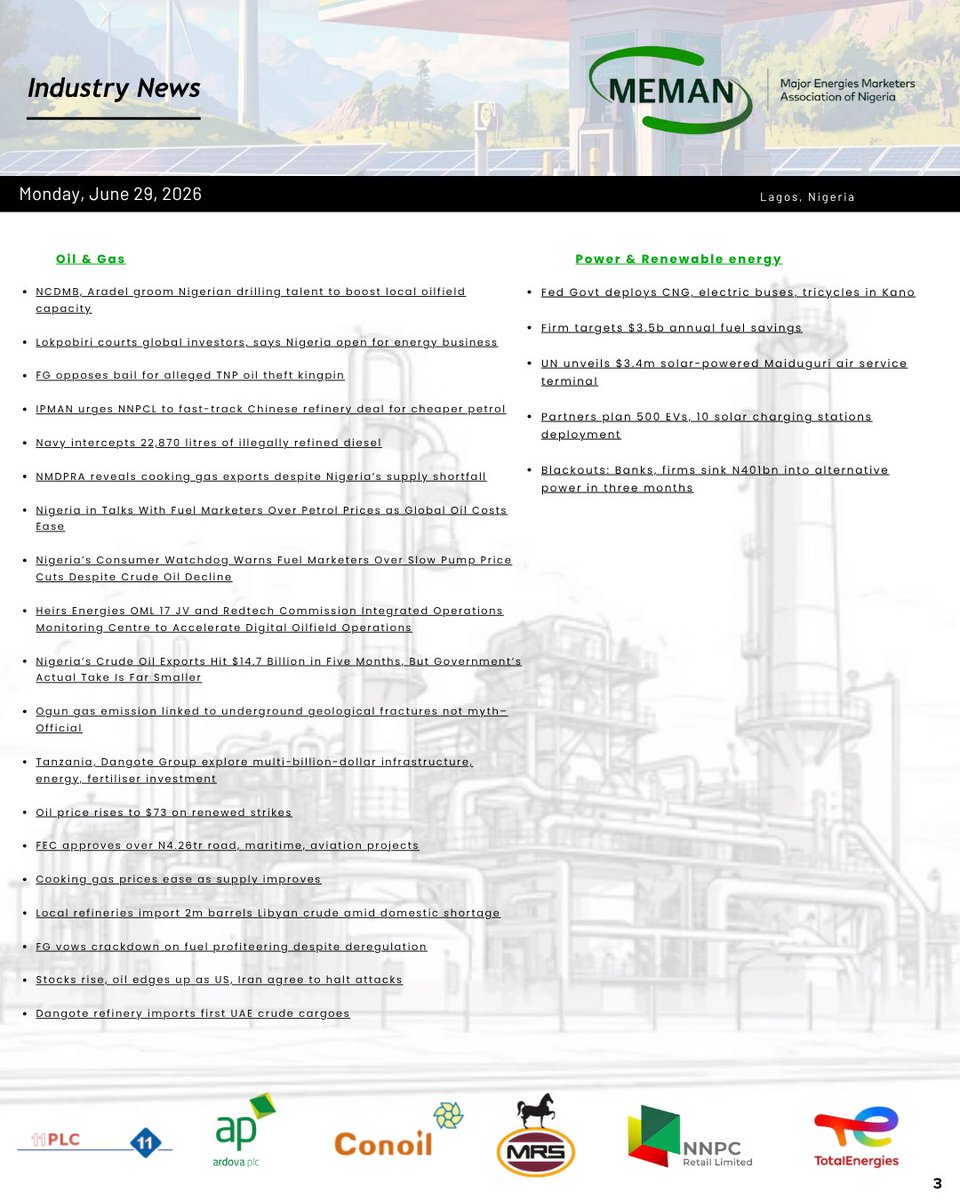
Task: Click the Industry News title
Action: [x=114, y=88]
